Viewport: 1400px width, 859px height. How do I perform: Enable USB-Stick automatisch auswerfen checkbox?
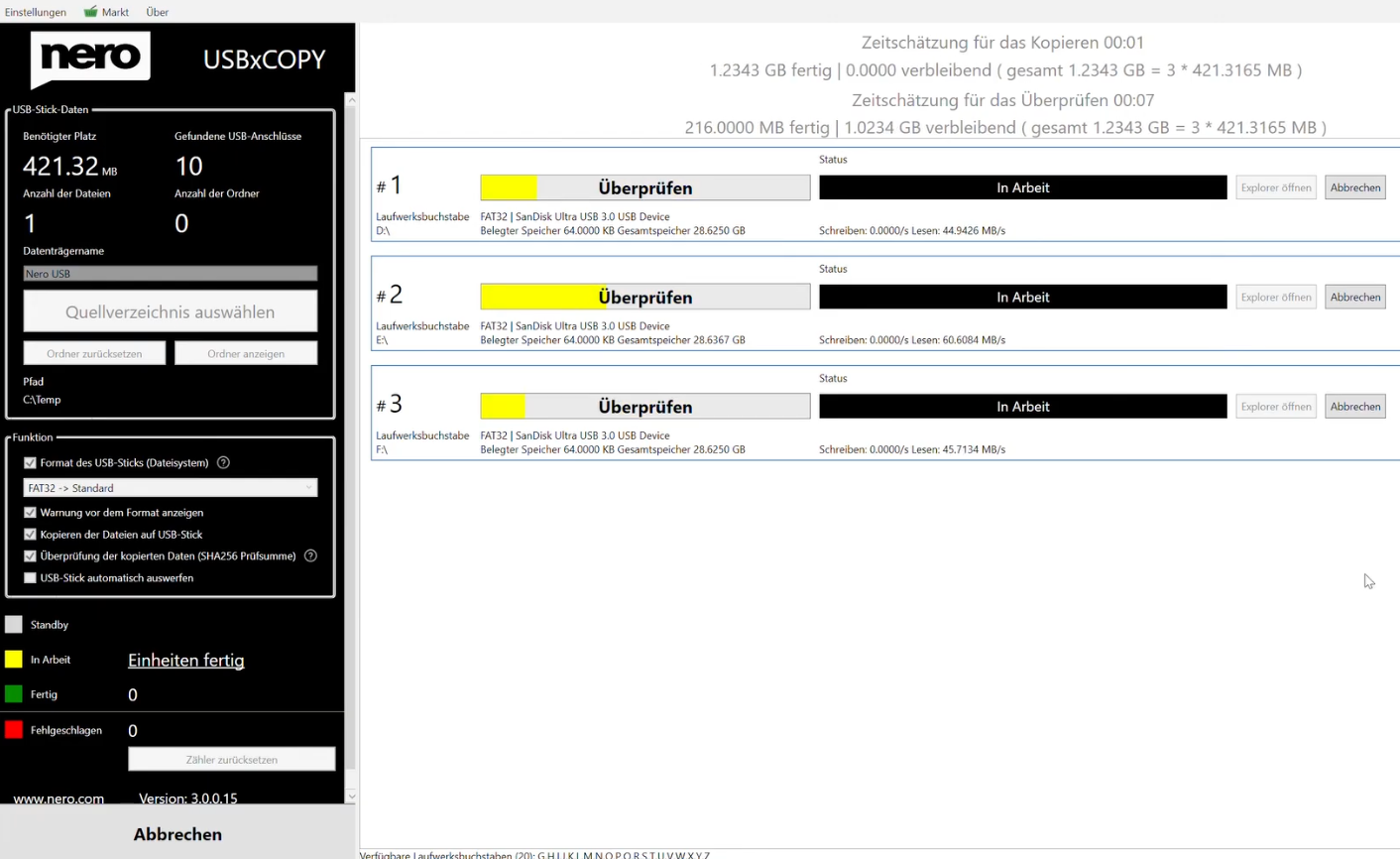click(x=30, y=578)
